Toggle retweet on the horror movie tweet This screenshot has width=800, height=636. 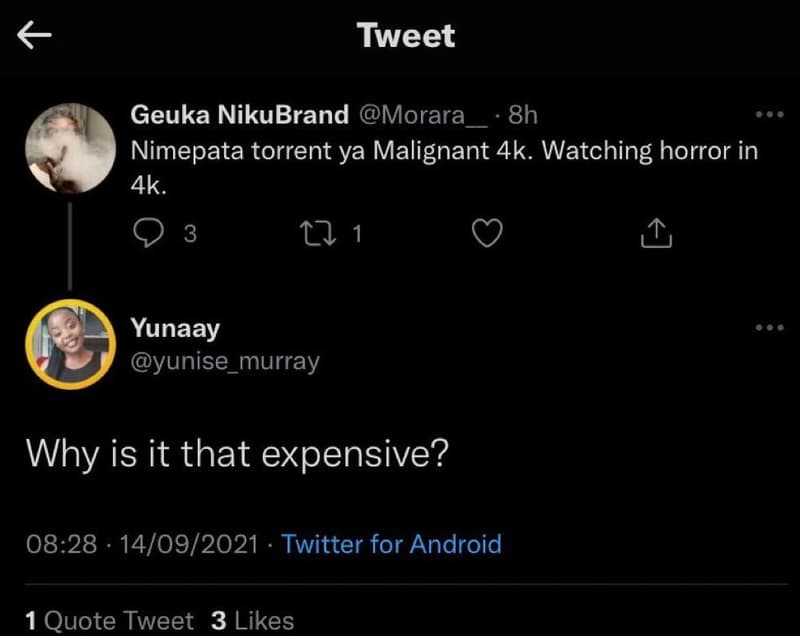click(x=320, y=233)
